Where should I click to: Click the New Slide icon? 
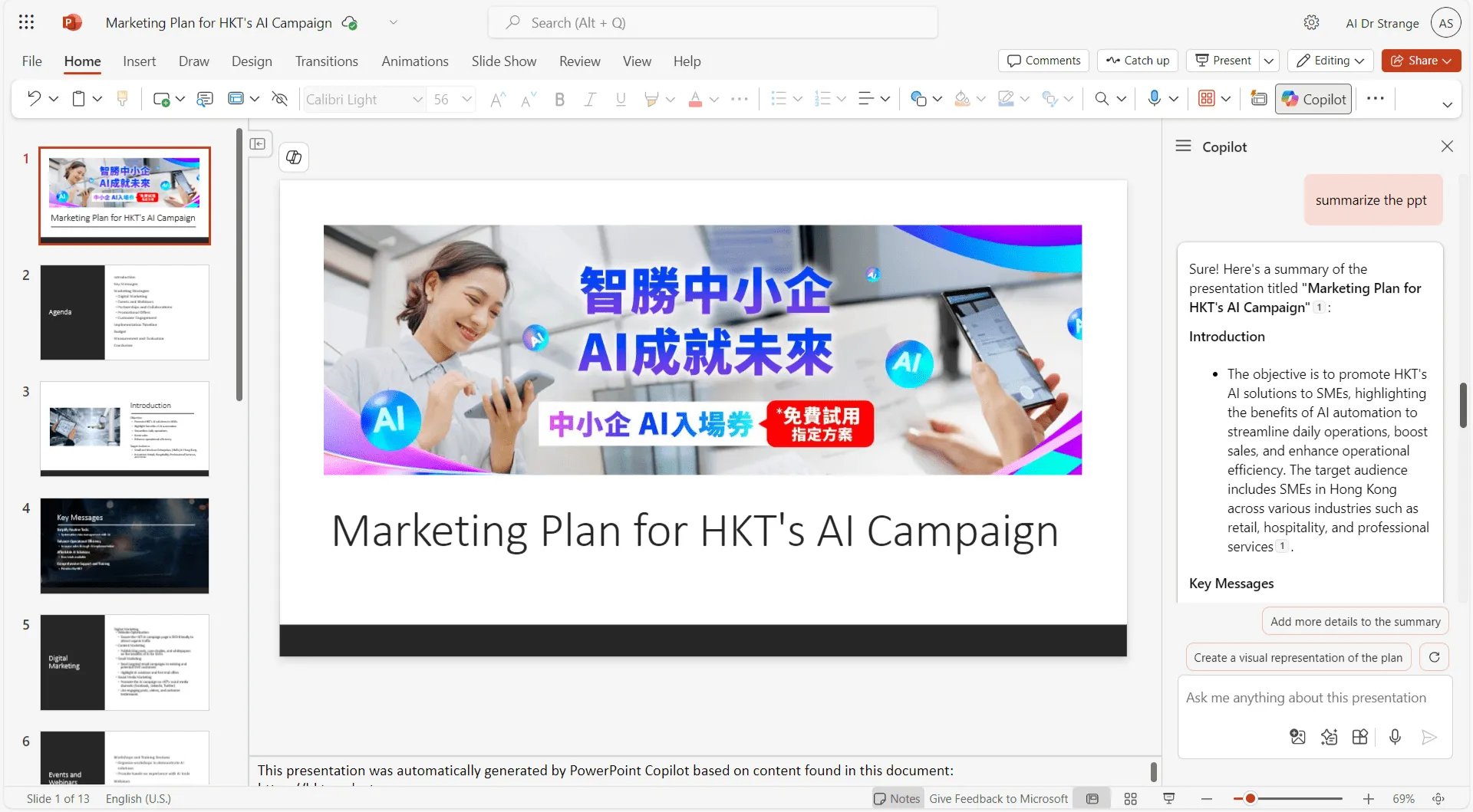(161, 98)
